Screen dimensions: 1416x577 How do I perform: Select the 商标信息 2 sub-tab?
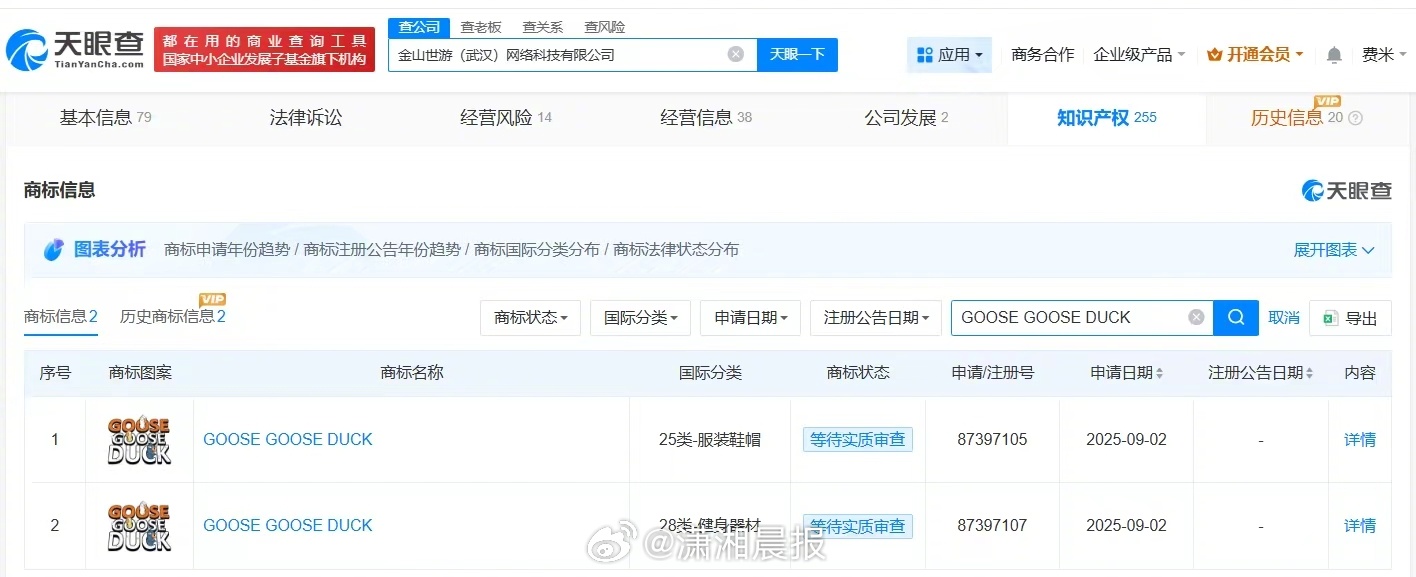click(61, 317)
